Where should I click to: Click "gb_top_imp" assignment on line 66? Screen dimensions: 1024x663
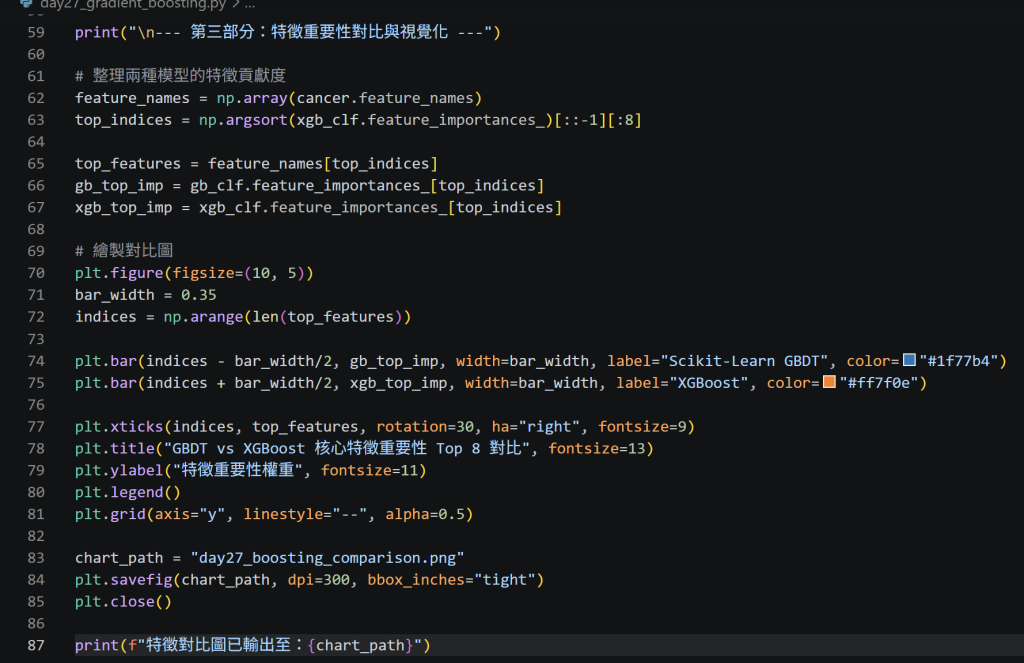120,186
